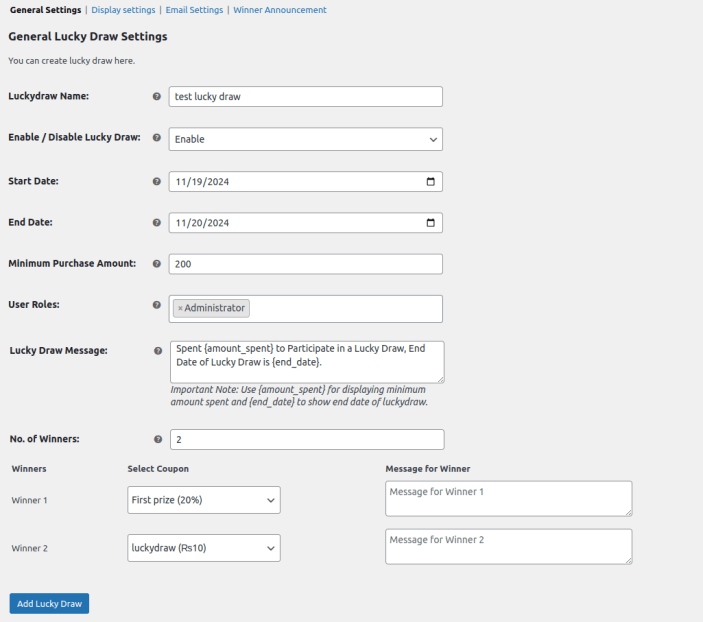The width and height of the screenshot is (703, 622).
Task: Open calendar picker for End Date
Action: tap(431, 223)
